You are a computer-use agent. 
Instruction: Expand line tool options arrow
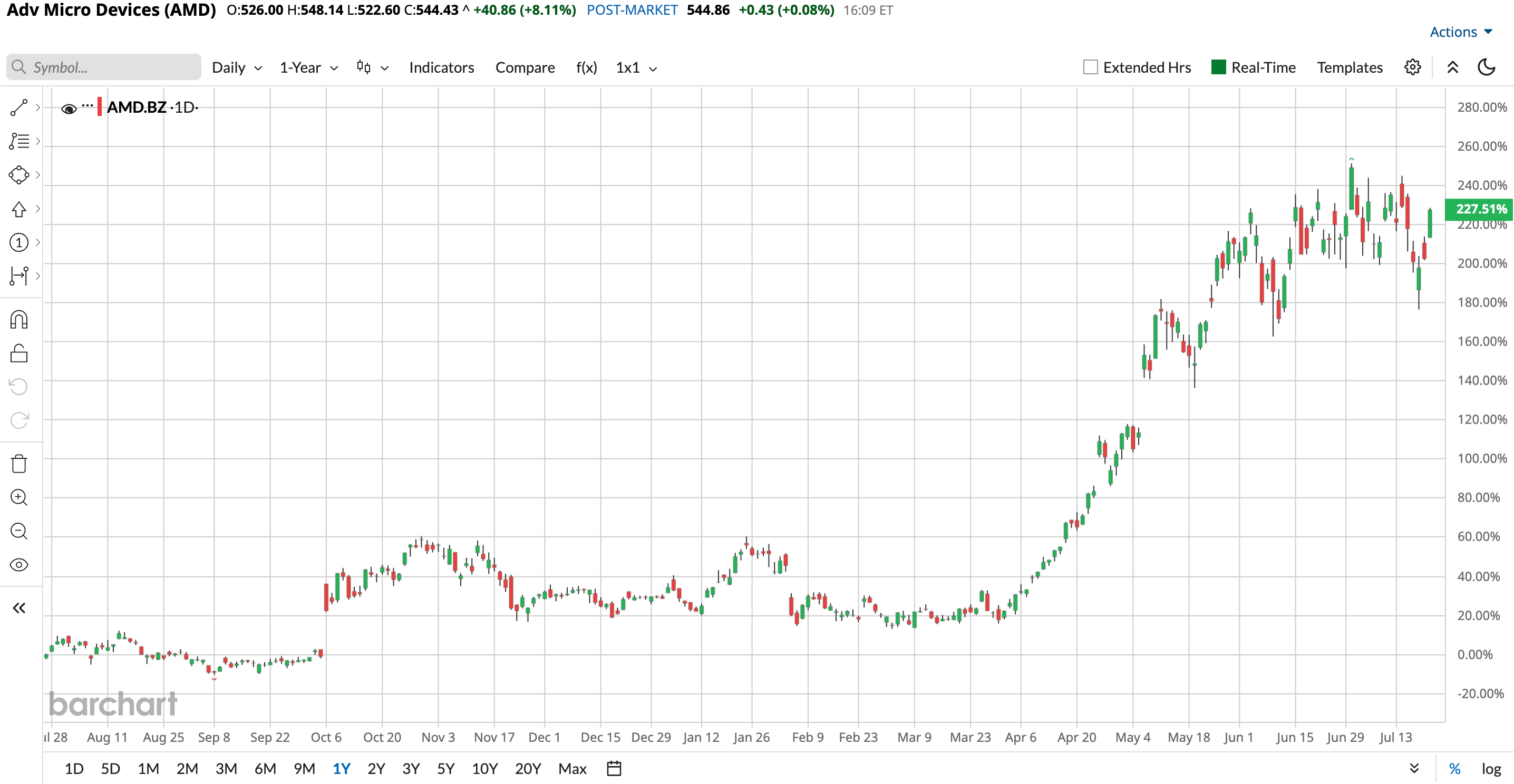tap(37, 107)
